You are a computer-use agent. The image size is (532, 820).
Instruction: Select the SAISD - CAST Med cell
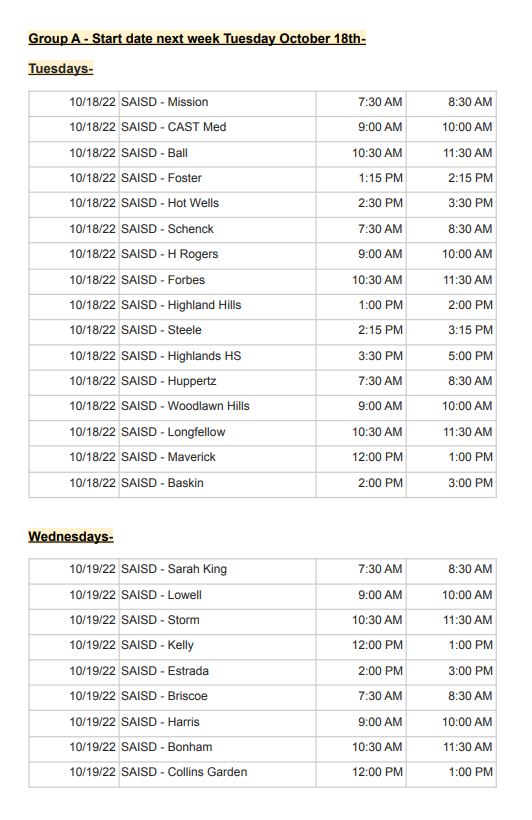point(217,128)
